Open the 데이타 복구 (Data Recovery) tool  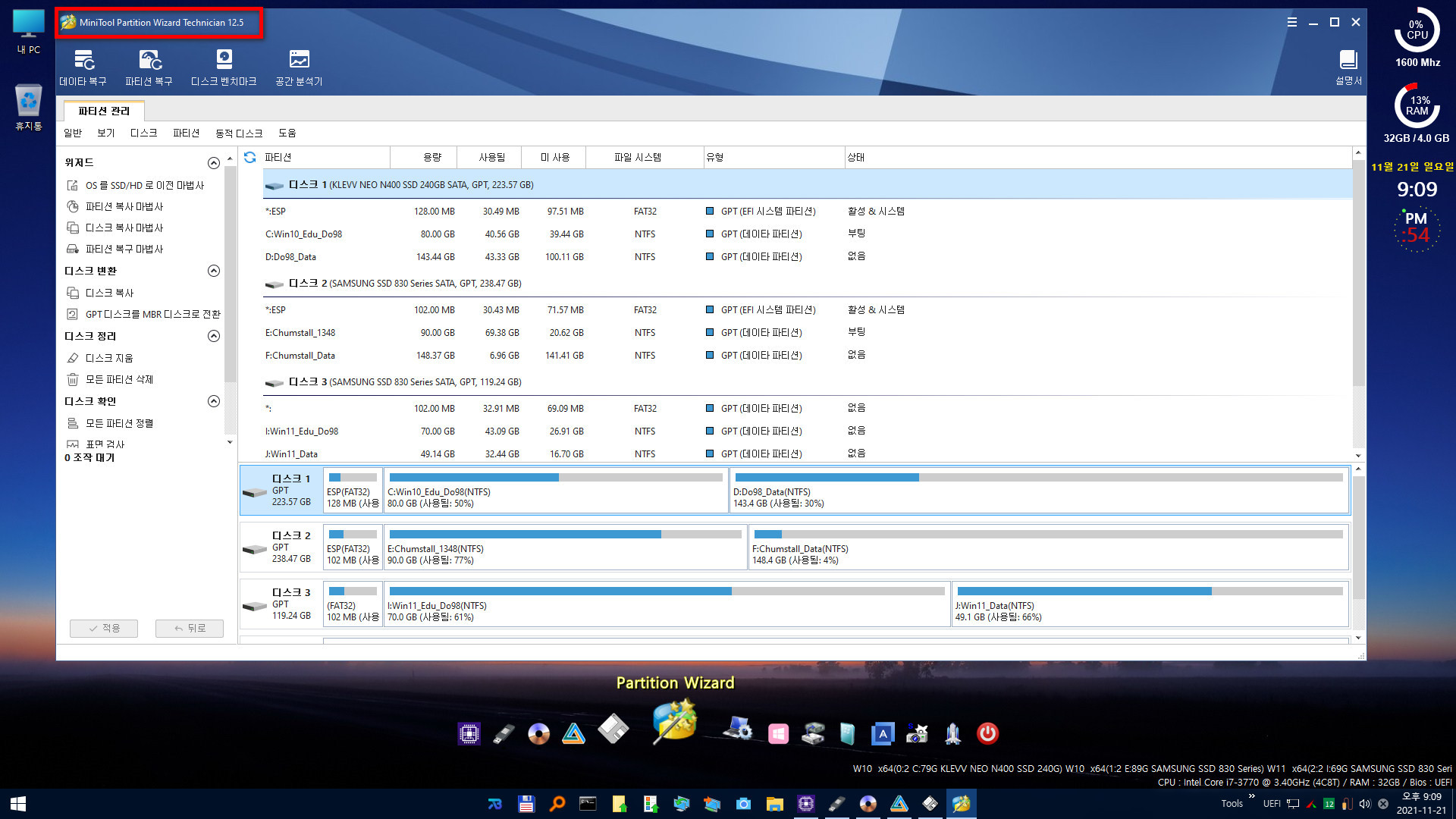83,67
